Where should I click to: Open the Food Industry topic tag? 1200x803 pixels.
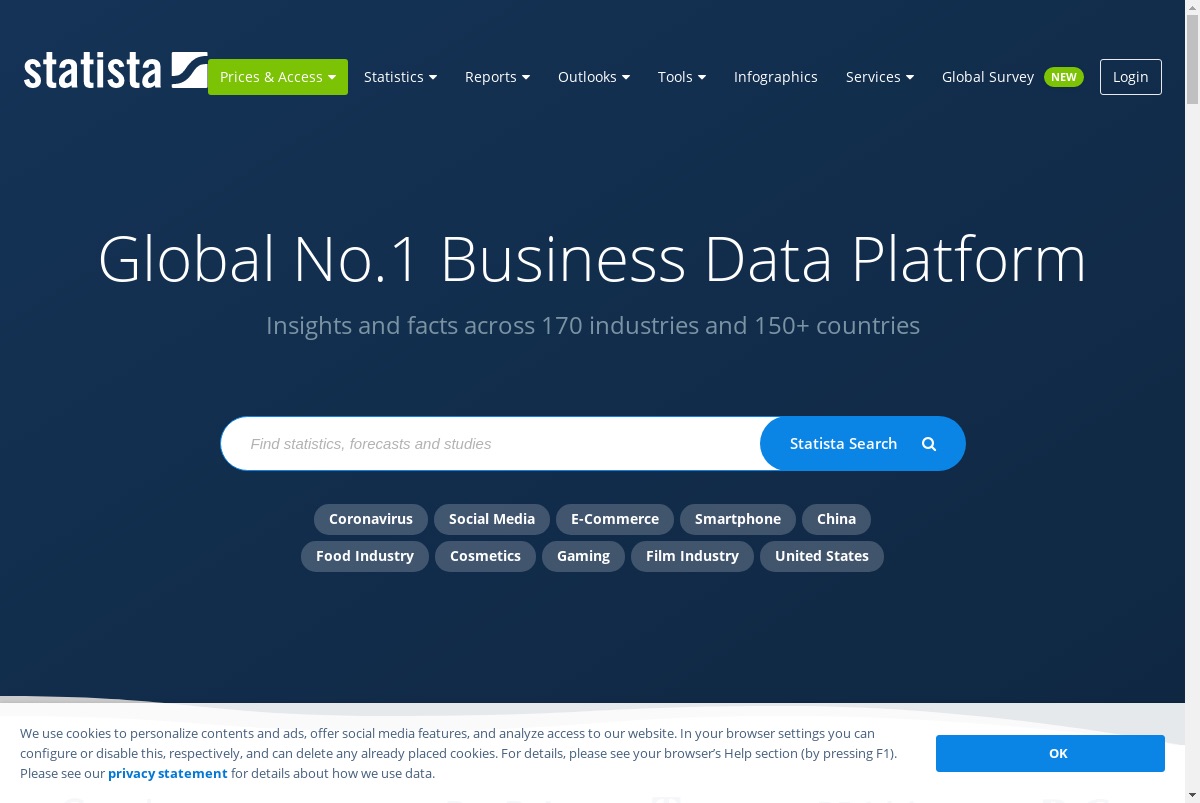click(x=365, y=556)
